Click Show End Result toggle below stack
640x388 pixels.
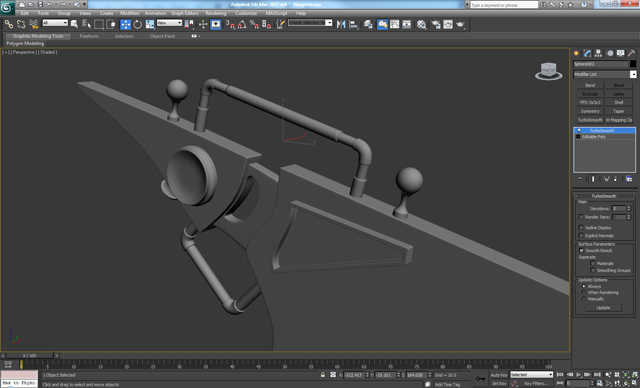pos(593,179)
